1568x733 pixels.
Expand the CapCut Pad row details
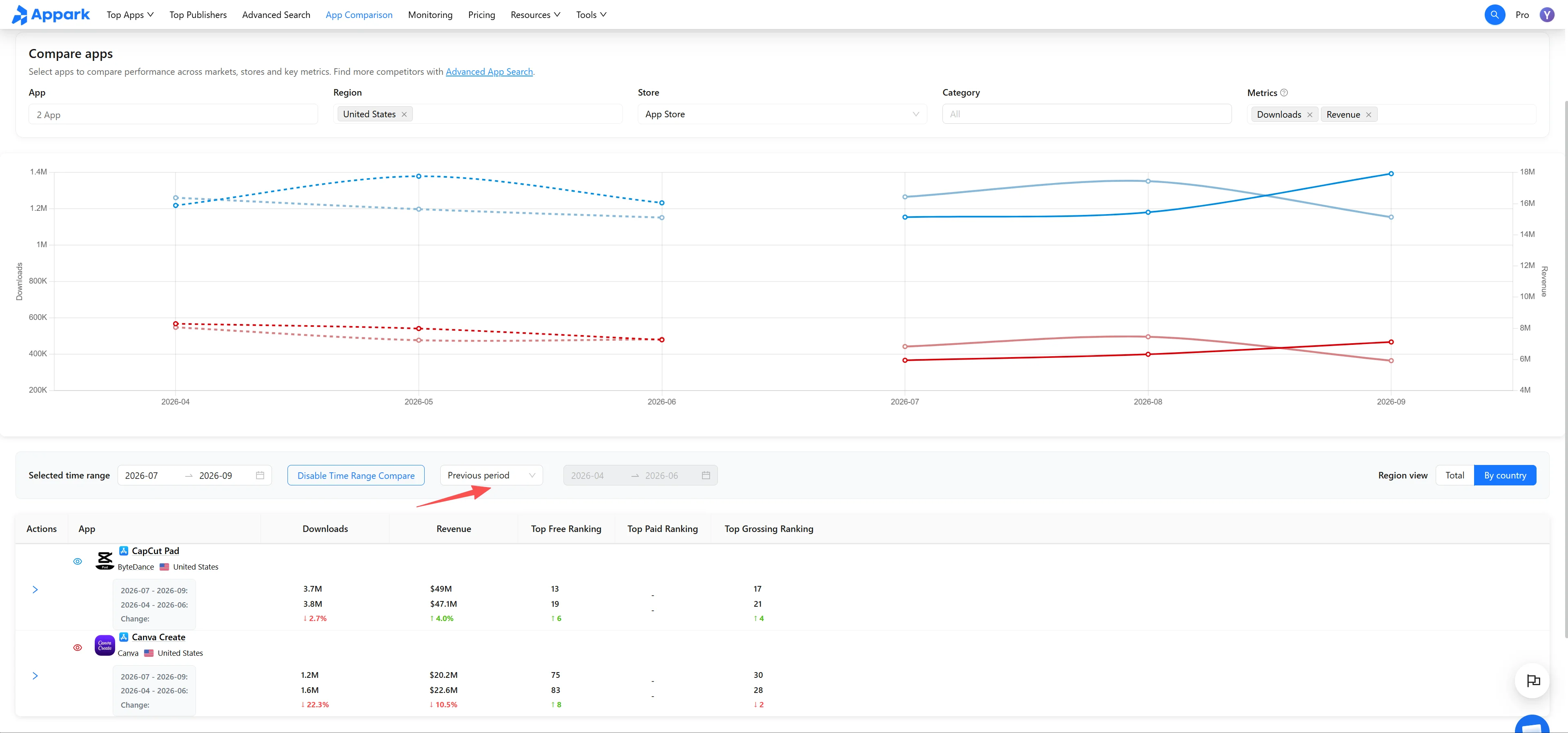tap(35, 590)
